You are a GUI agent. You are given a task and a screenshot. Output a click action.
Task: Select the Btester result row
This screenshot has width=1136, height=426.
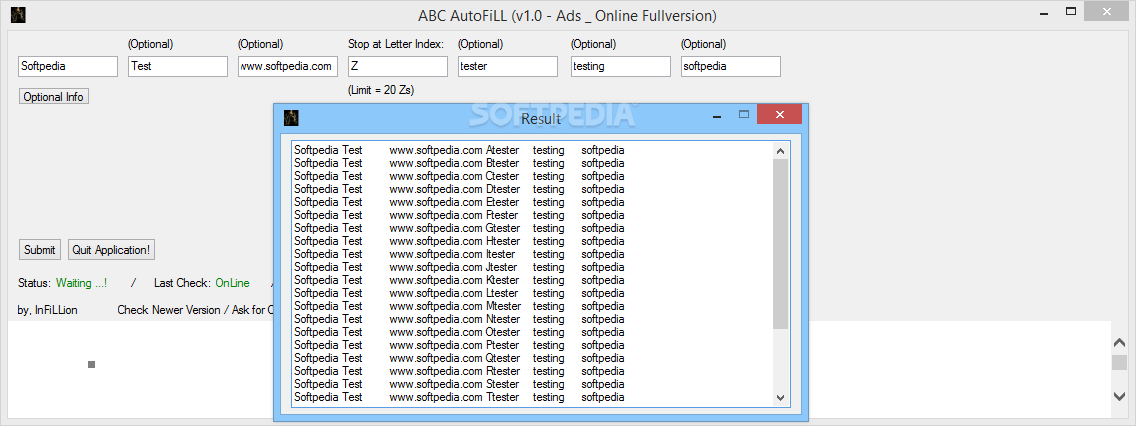coord(459,163)
